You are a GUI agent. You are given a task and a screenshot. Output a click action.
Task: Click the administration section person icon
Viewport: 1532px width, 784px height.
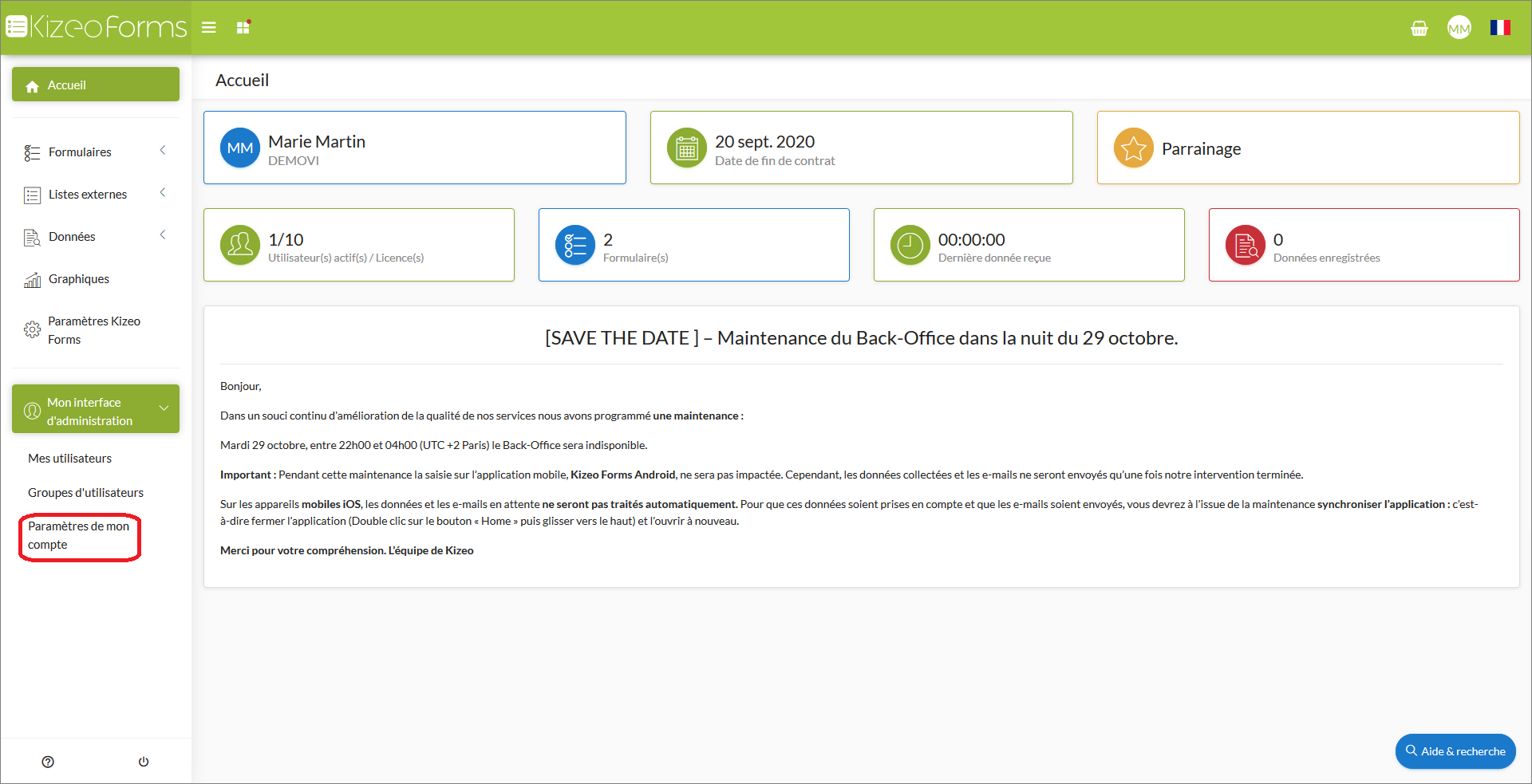[32, 411]
